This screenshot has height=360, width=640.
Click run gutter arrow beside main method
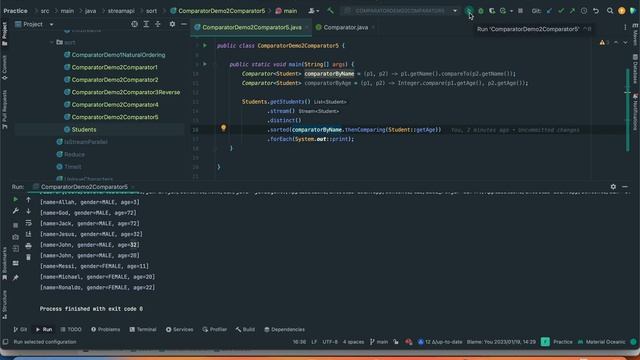click(x=205, y=64)
